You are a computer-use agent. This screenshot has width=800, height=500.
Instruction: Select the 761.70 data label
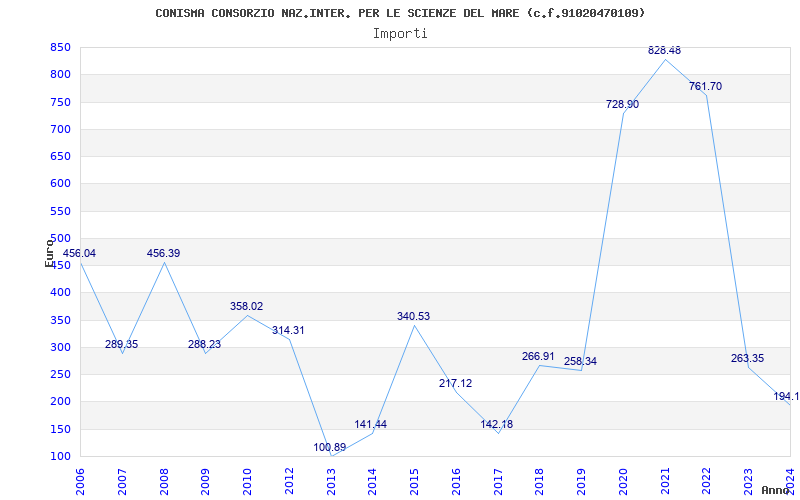point(706,87)
